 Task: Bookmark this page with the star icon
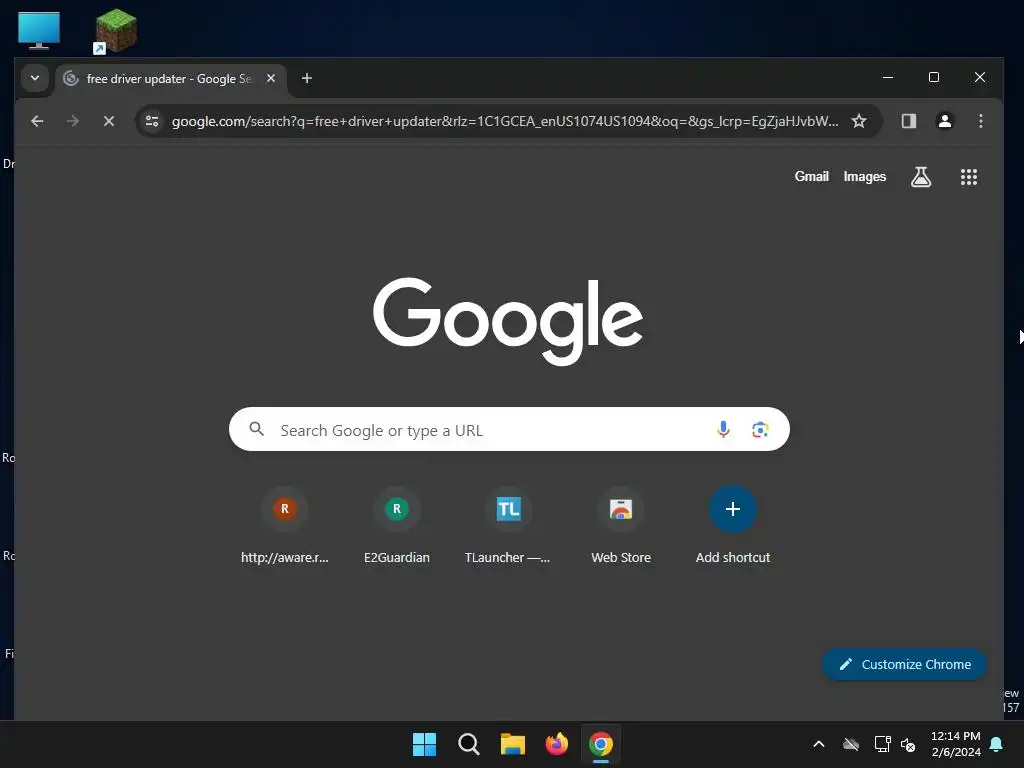859,121
